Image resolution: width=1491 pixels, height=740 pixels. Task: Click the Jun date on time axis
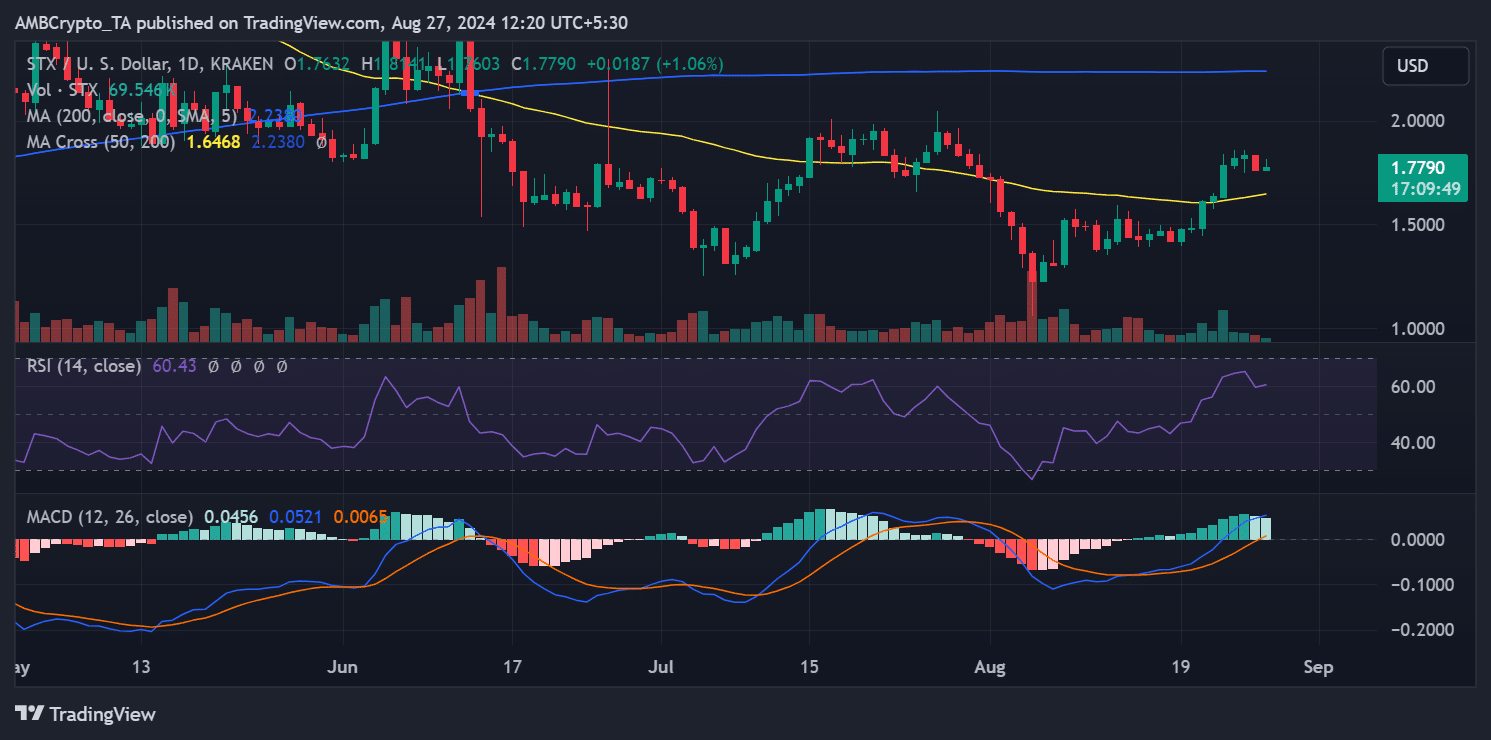pos(343,667)
